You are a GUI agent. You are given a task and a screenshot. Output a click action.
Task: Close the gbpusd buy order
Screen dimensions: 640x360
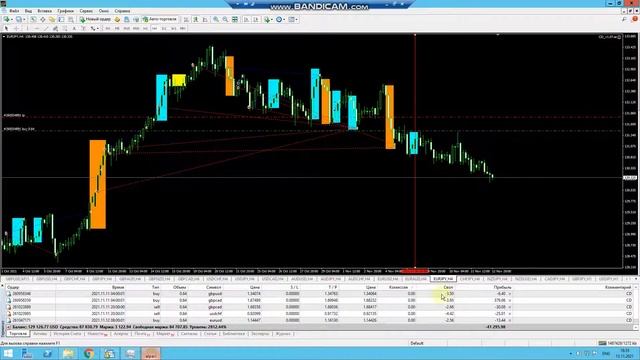tap(509, 293)
